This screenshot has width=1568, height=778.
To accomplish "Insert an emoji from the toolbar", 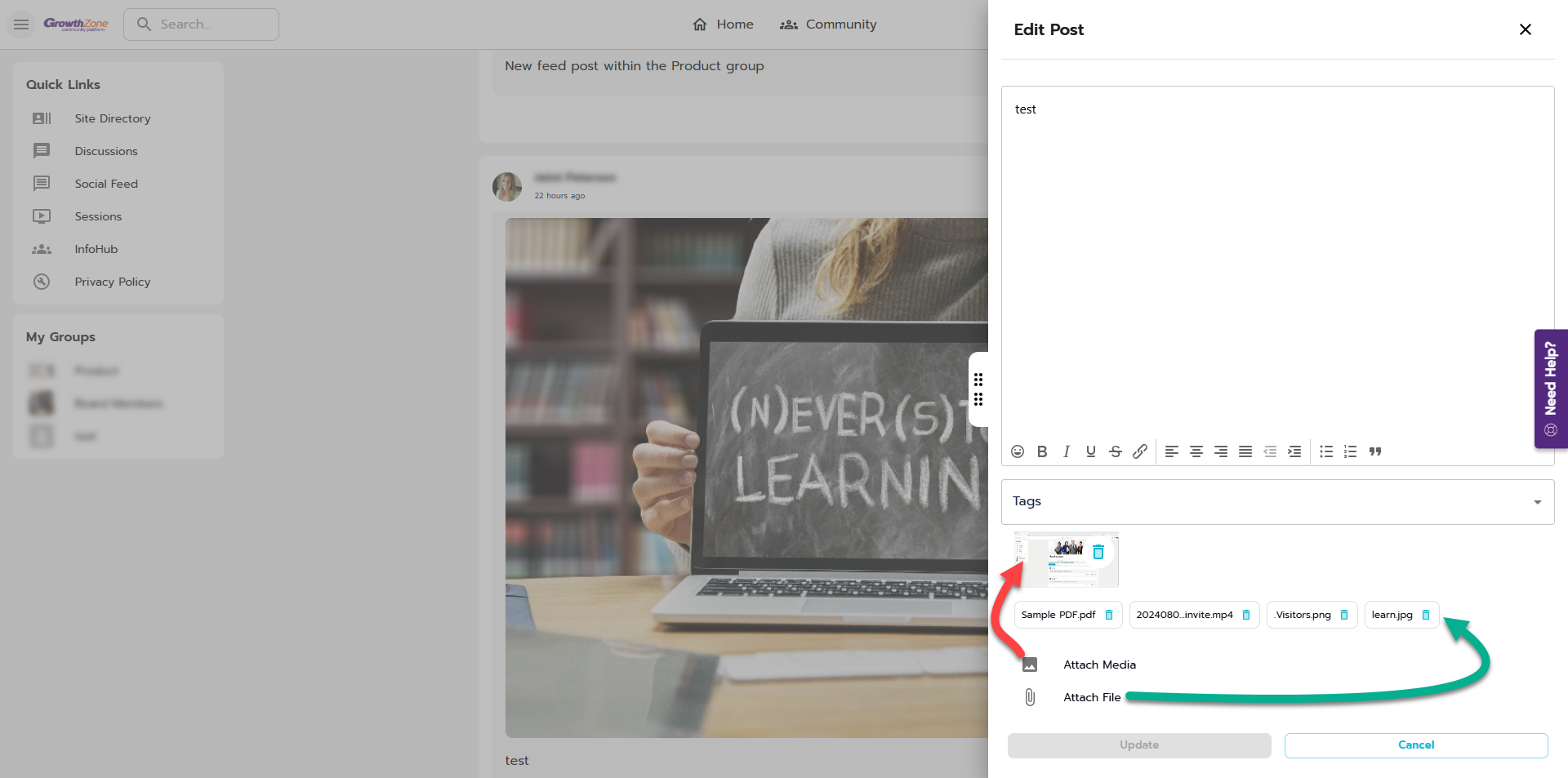I will coord(1018,451).
